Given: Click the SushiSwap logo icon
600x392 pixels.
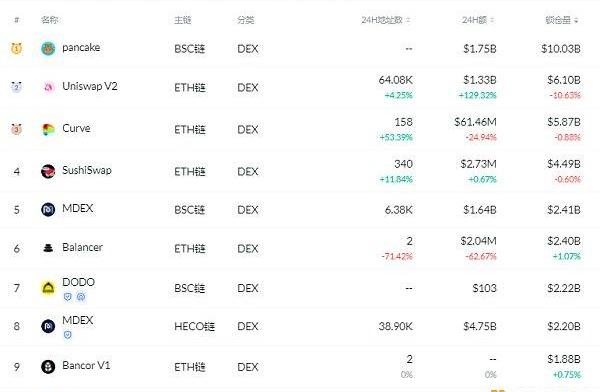Looking at the screenshot, I should pos(48,171).
